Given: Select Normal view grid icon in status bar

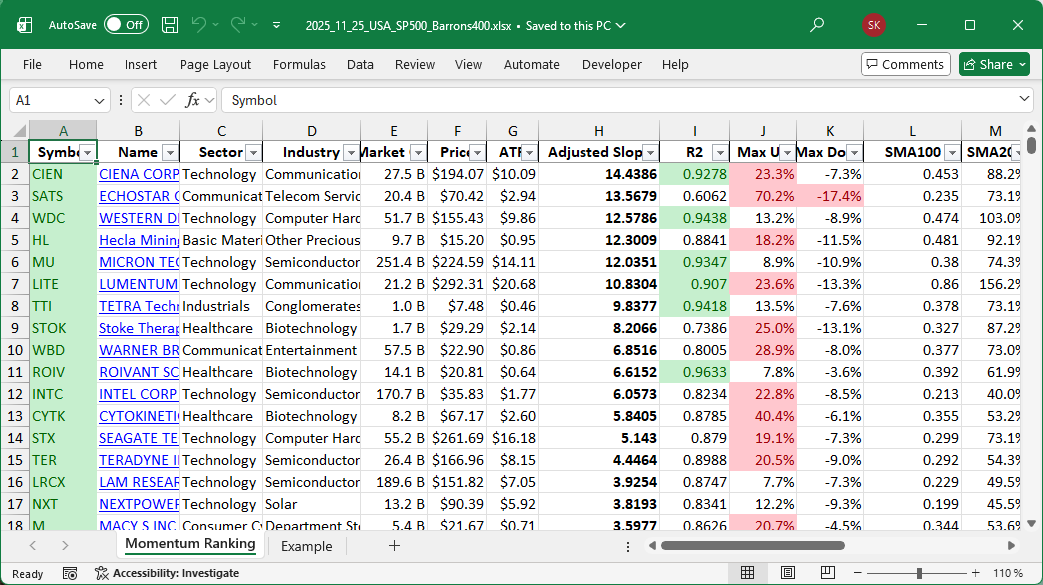Looking at the screenshot, I should click(747, 573).
